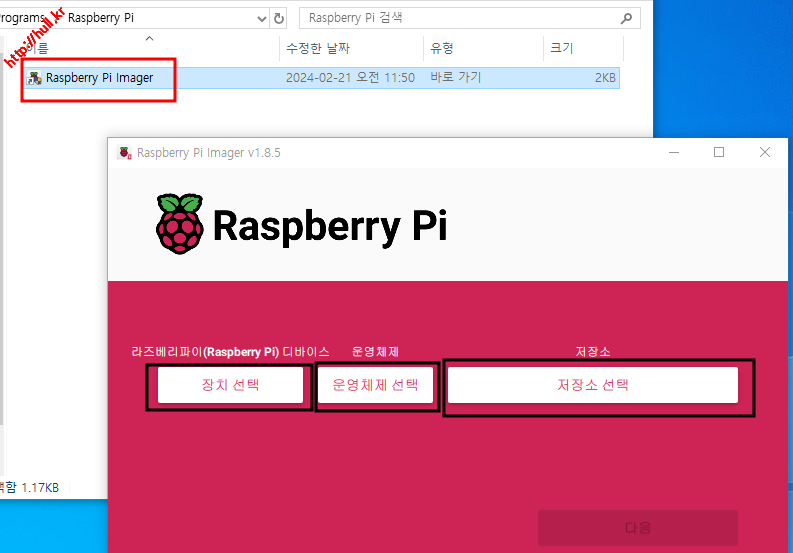Choose storage with 저장소 선택 button

pyautogui.click(x=592, y=385)
